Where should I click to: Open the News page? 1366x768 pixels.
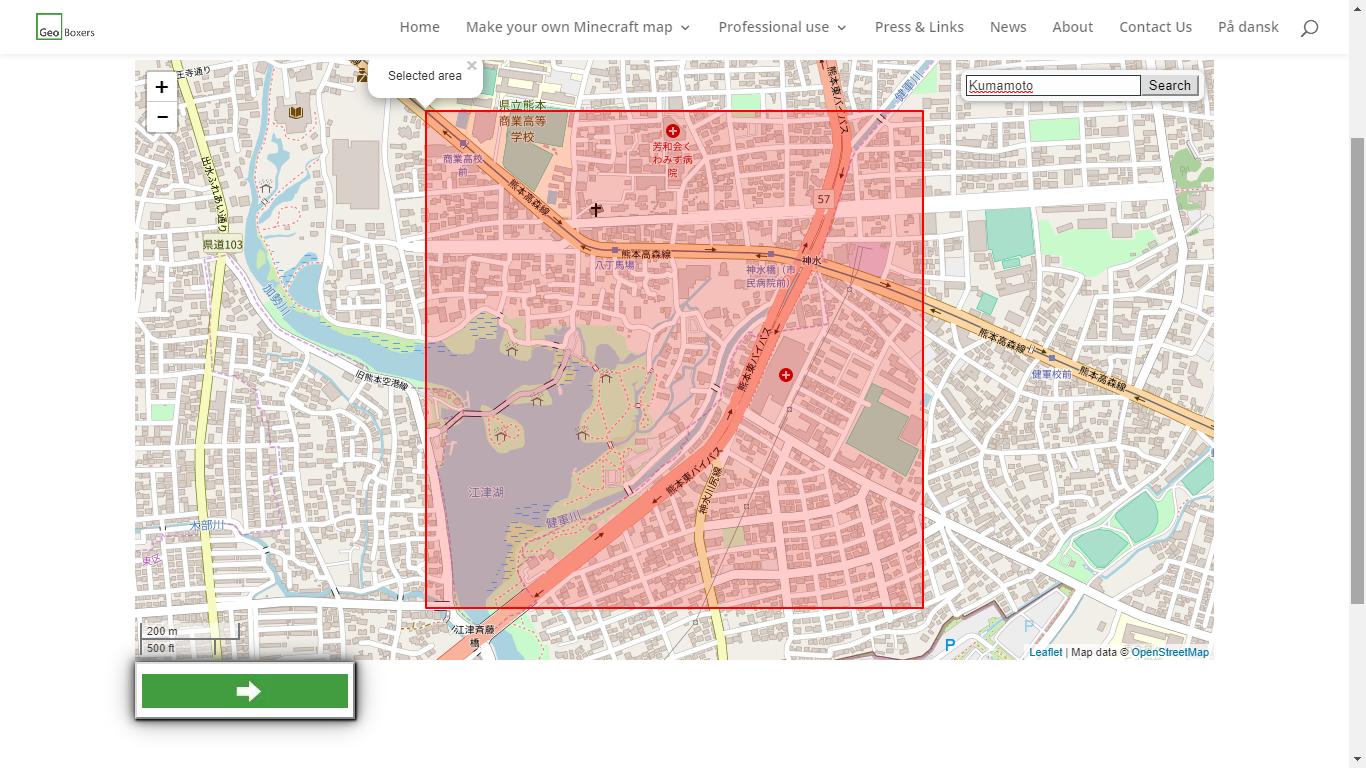1008,27
